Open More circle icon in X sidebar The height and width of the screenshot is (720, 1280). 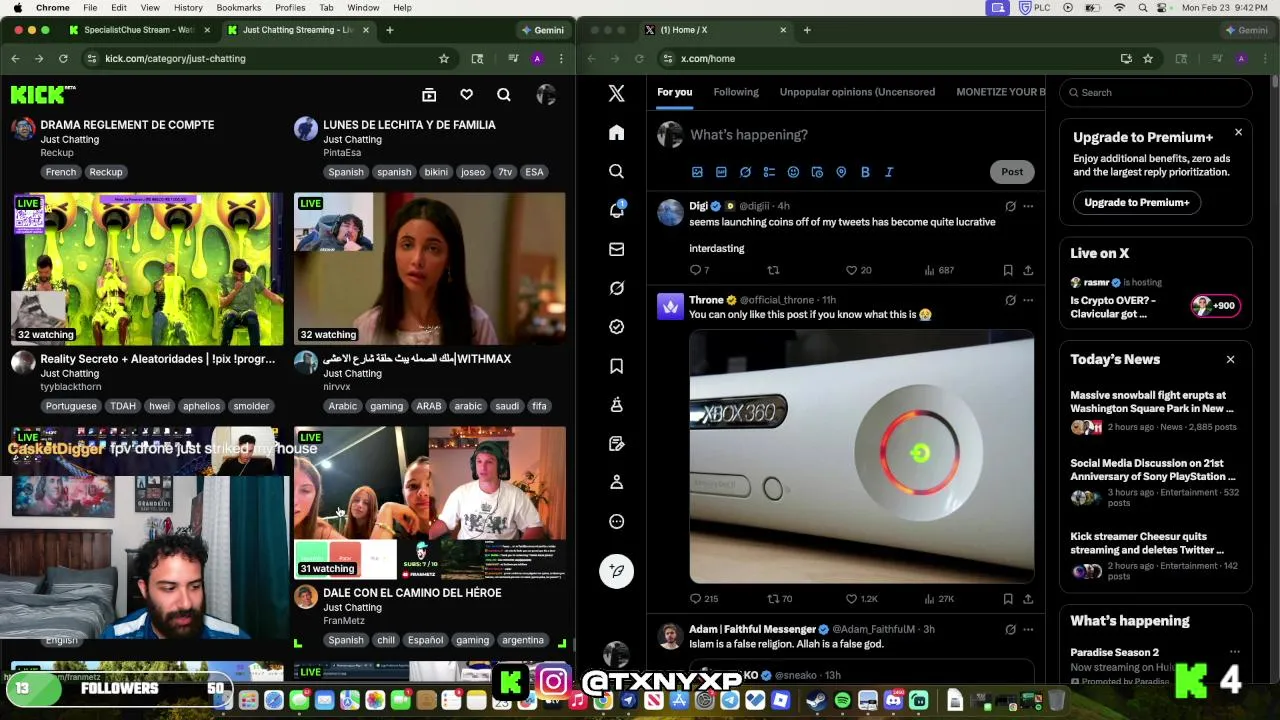tap(616, 521)
